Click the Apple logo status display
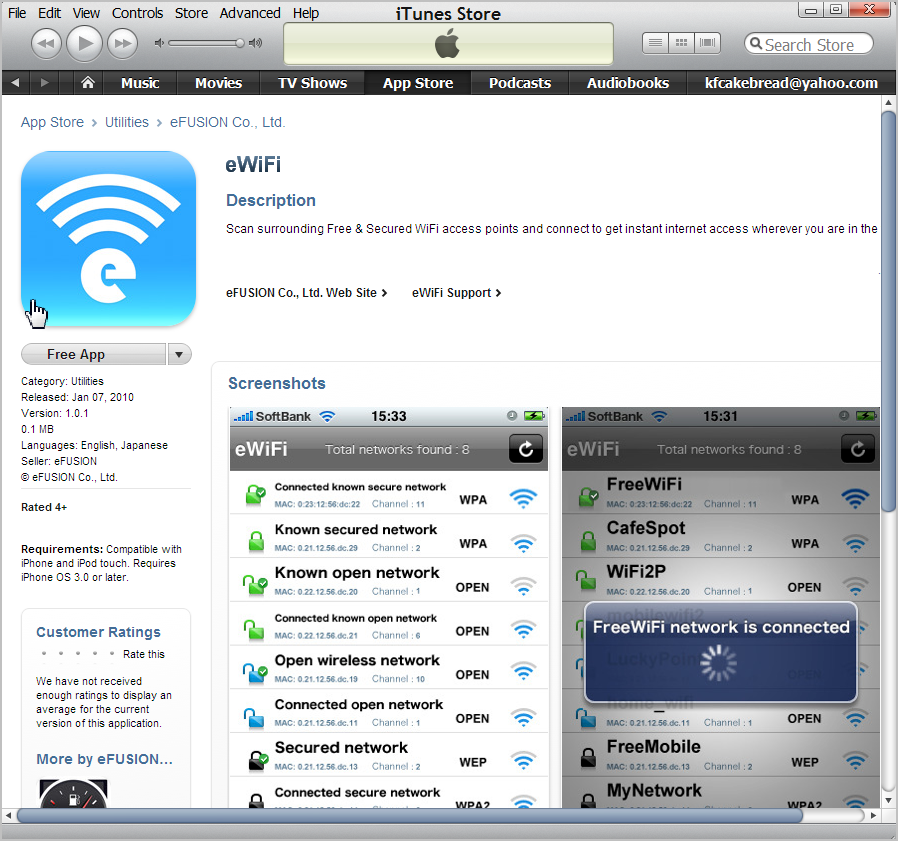 (448, 44)
